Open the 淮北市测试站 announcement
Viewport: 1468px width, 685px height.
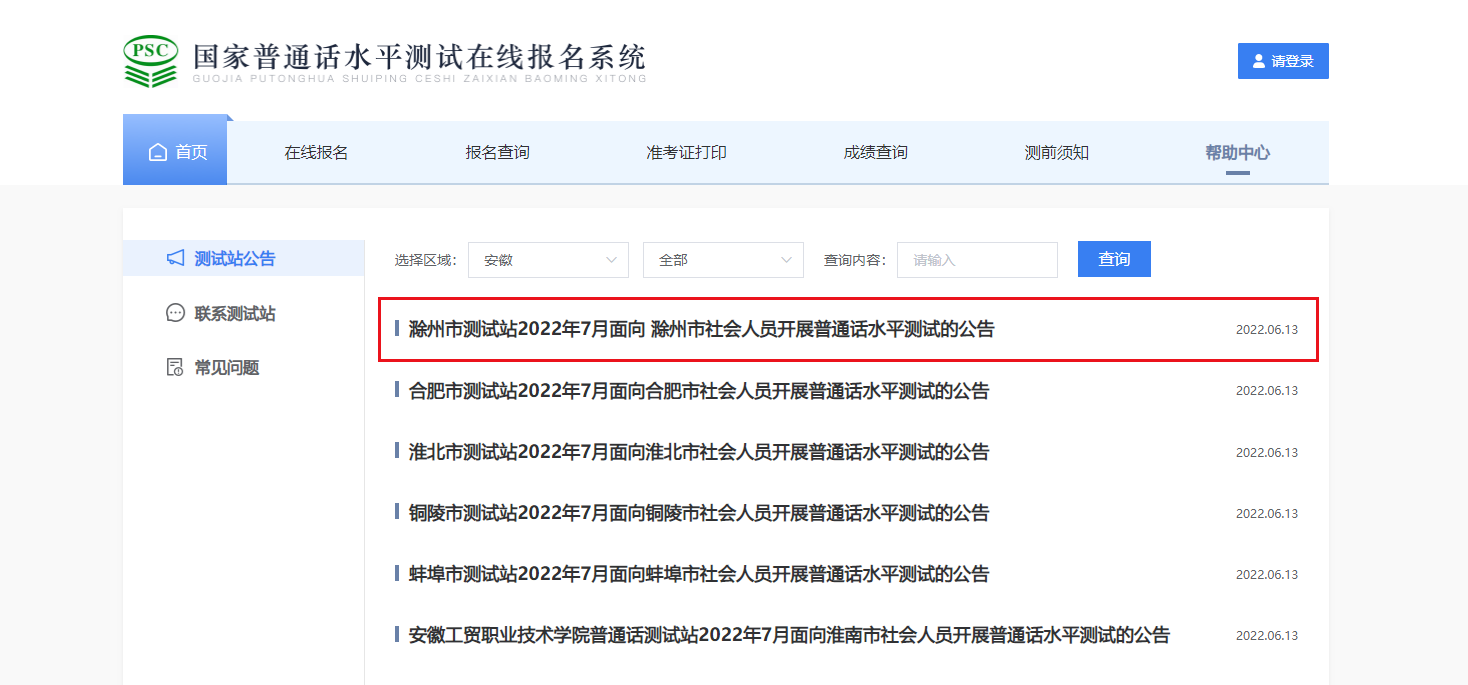[699, 452]
